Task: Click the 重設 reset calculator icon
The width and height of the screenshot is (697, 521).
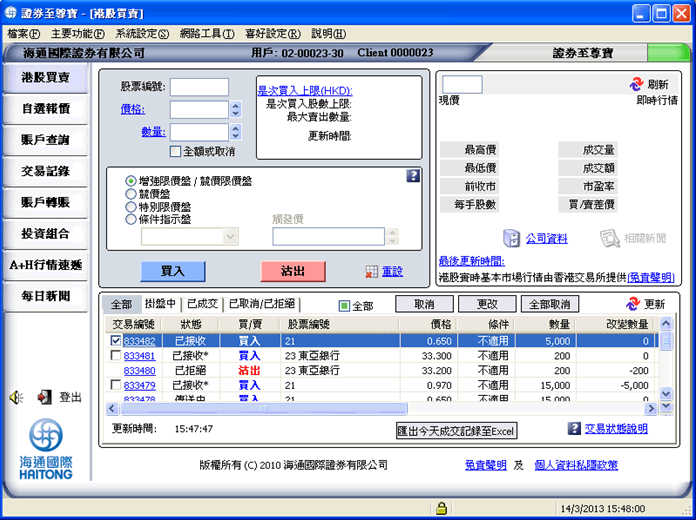Action: 372,272
